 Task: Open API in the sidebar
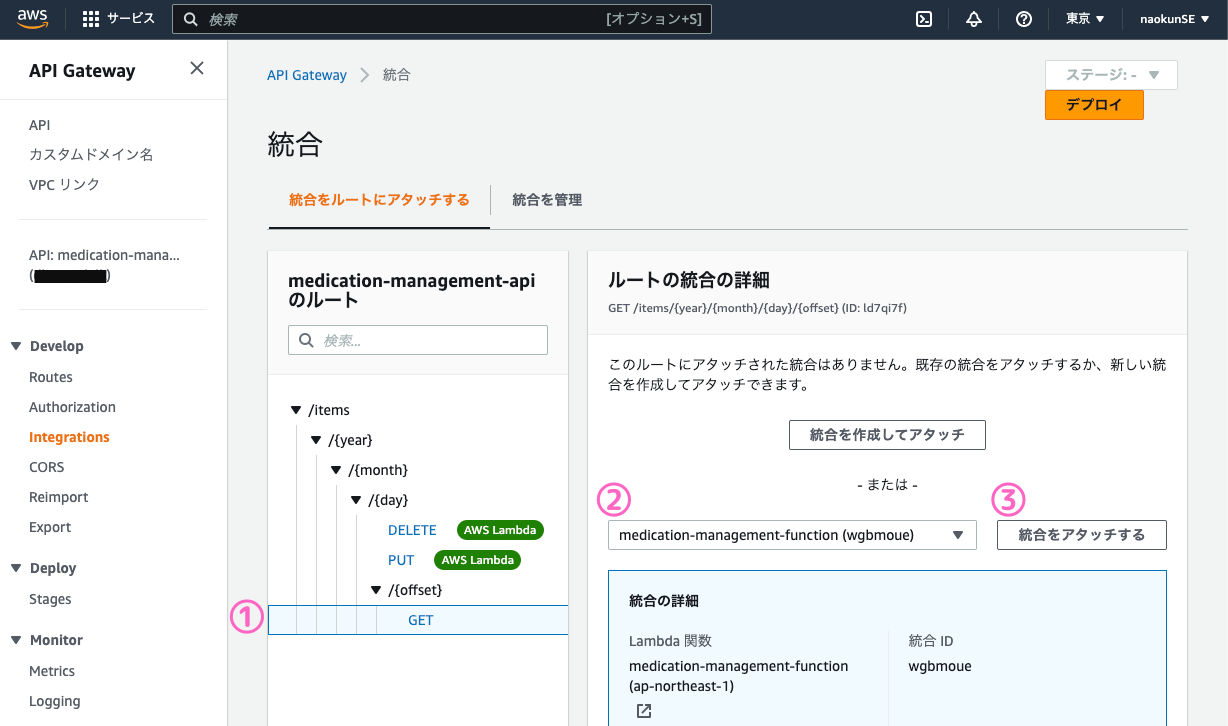tap(40, 125)
